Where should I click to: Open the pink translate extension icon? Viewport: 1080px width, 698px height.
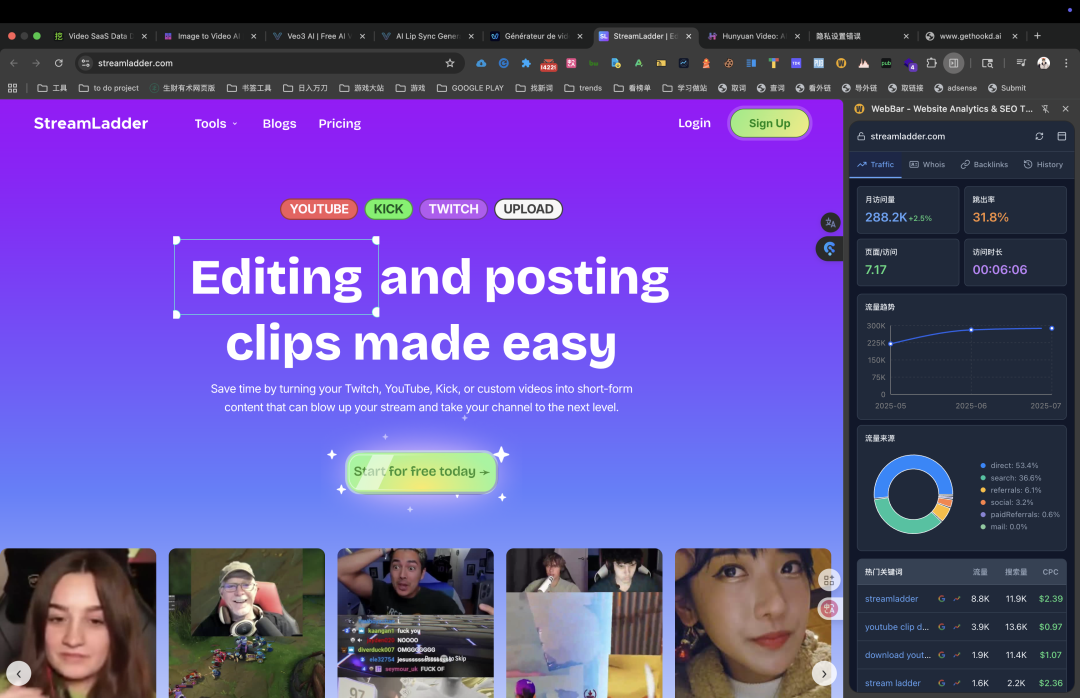click(571, 63)
